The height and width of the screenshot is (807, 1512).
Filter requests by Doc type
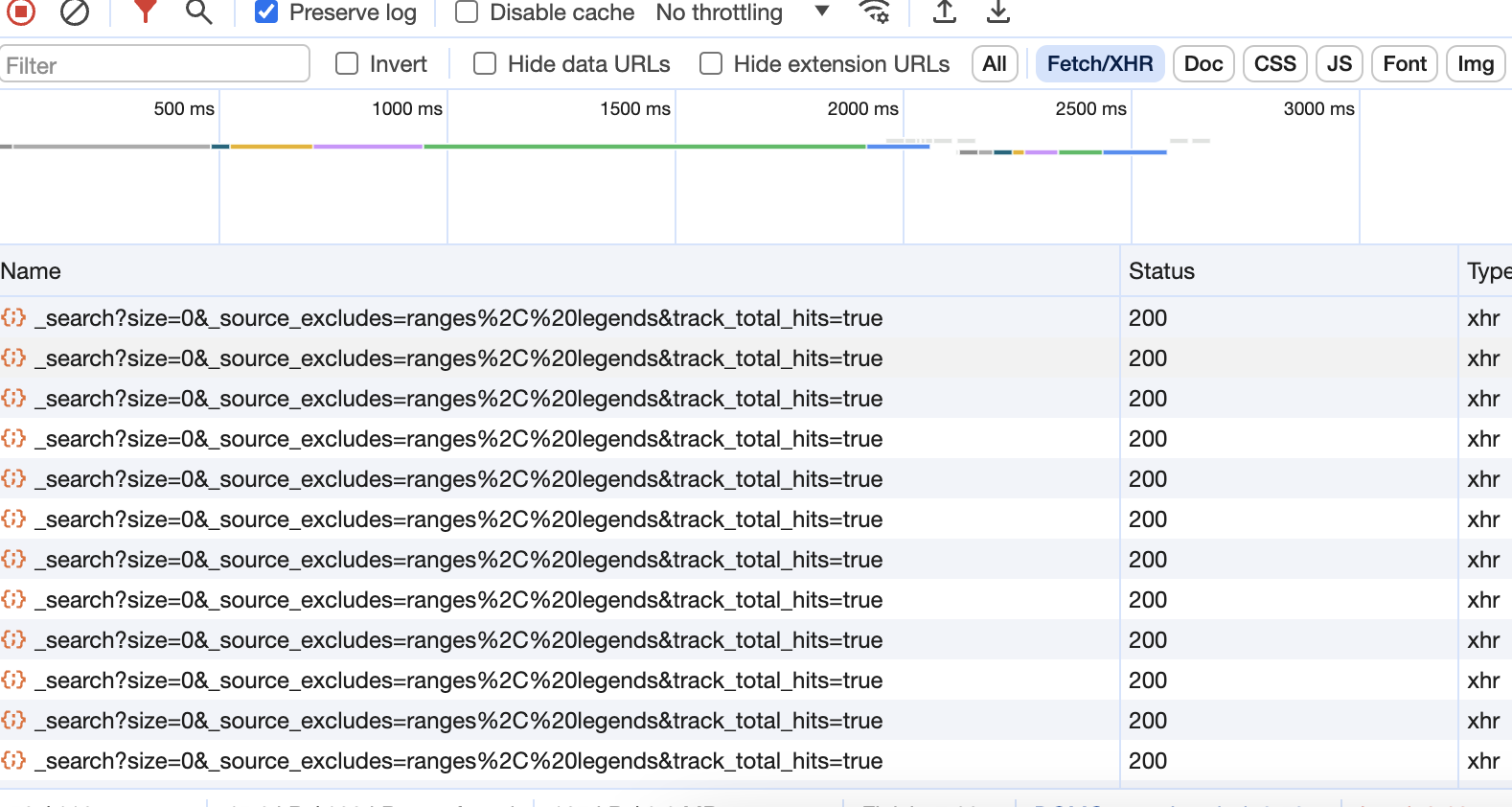(x=1203, y=64)
